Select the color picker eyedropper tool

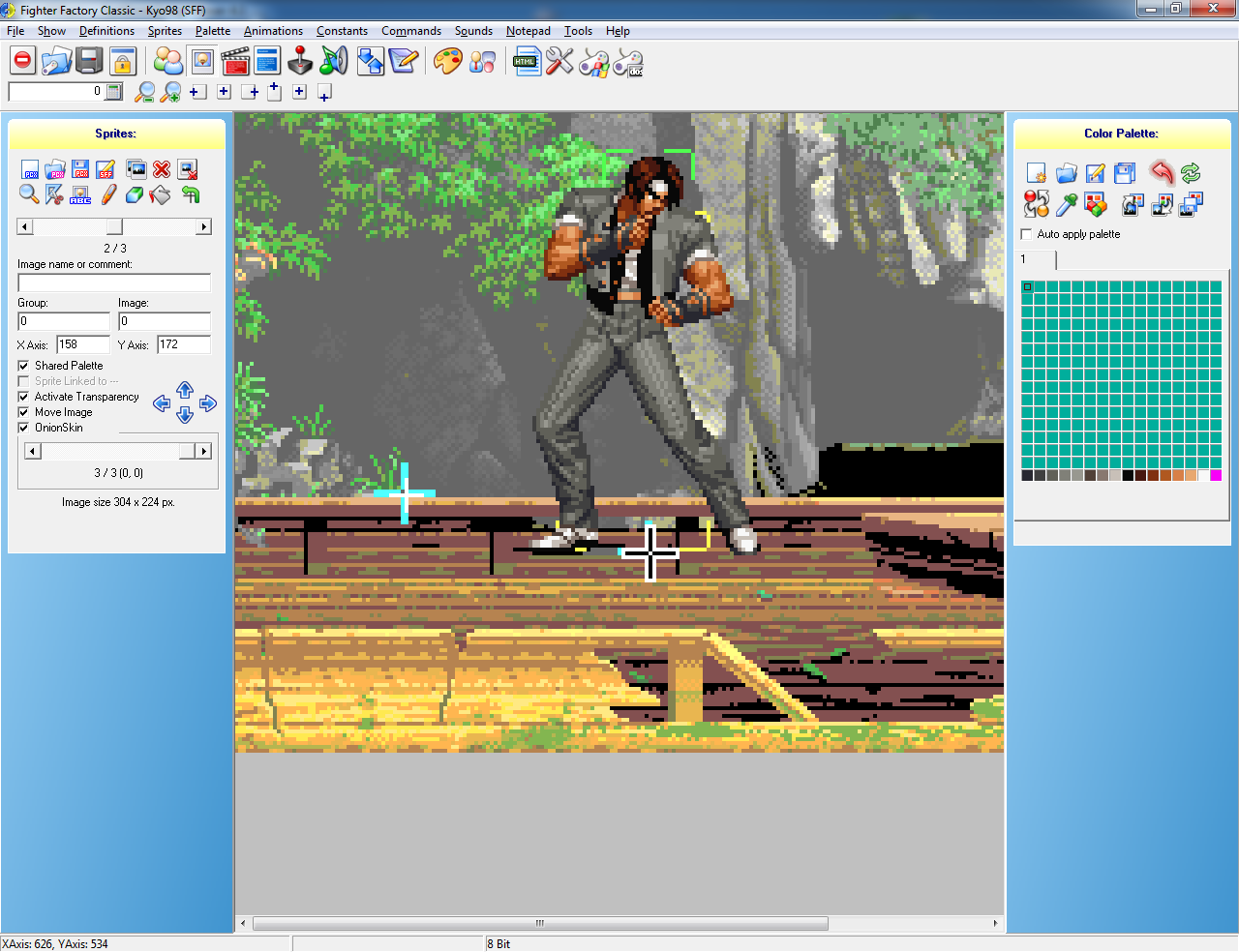[1066, 204]
